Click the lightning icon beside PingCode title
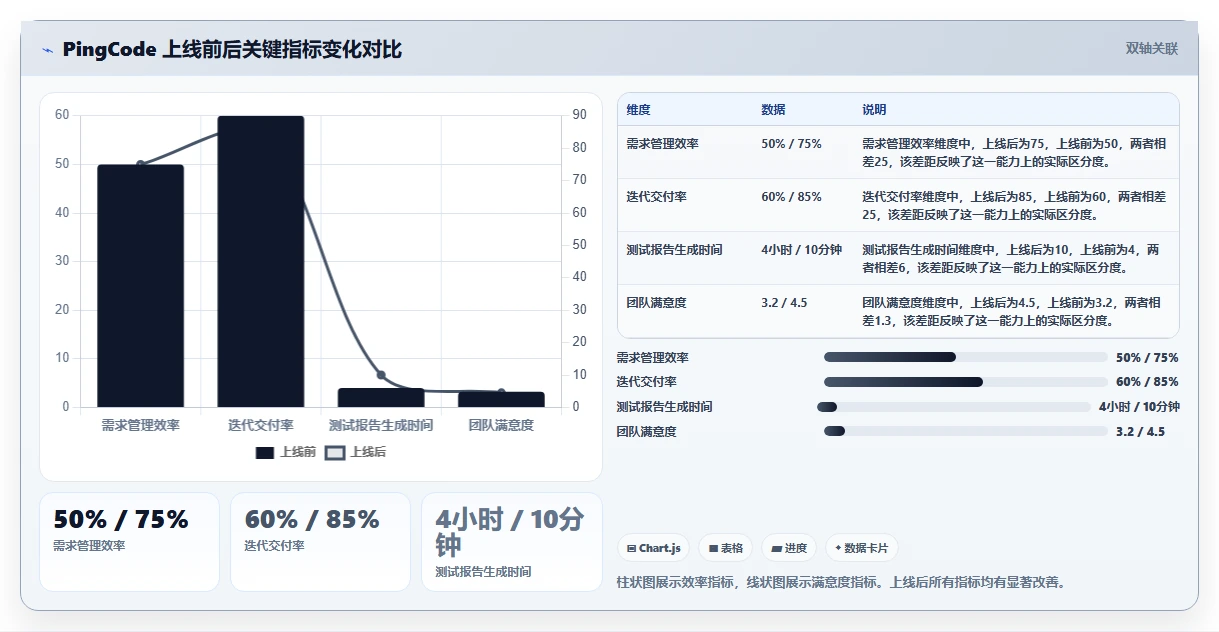 click(x=48, y=50)
